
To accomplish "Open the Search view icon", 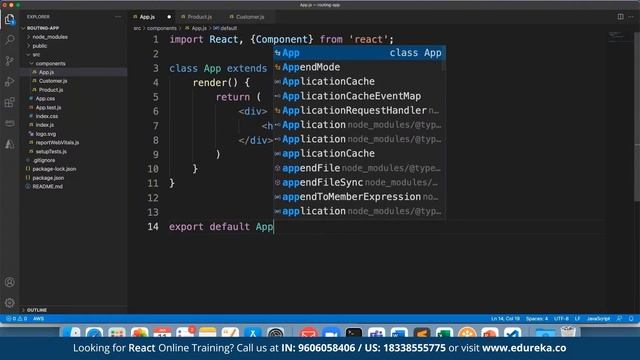I will pos(9,40).
